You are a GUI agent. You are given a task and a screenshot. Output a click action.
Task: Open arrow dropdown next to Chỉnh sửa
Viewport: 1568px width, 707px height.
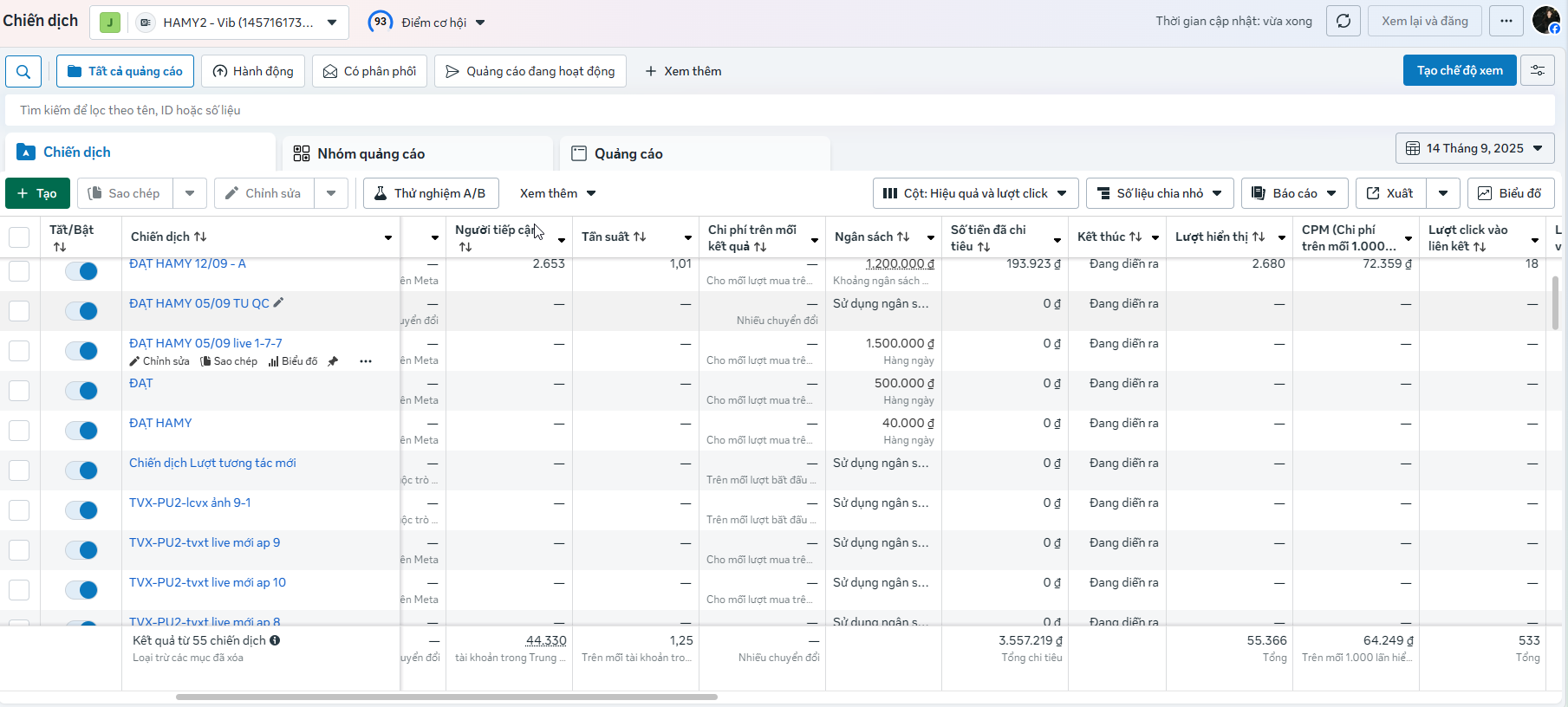click(331, 193)
